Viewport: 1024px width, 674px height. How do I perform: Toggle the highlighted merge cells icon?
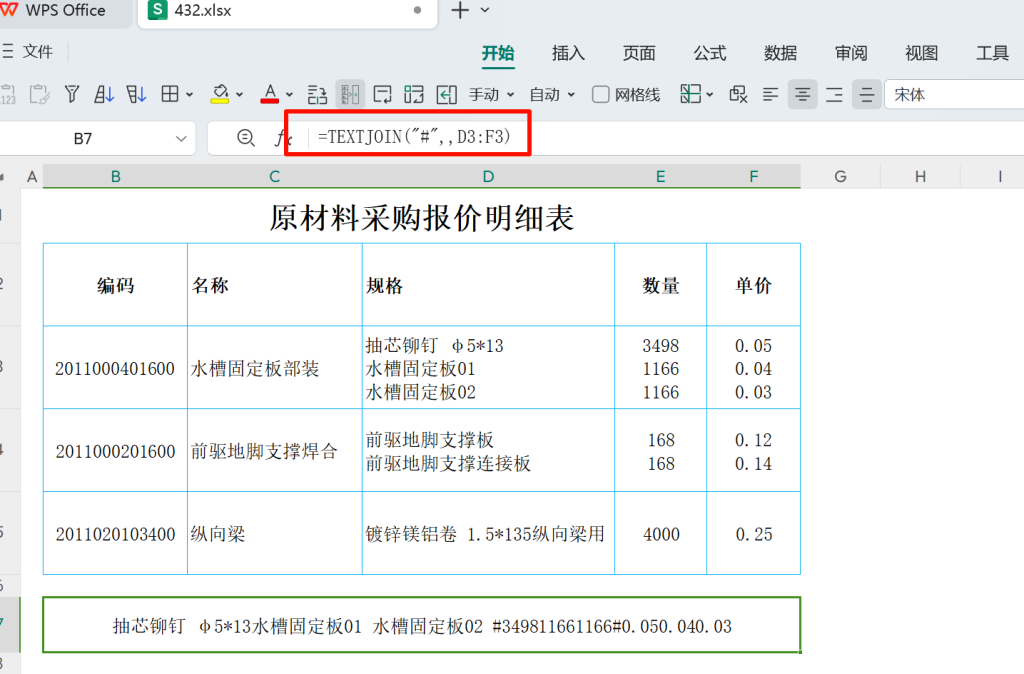350,95
